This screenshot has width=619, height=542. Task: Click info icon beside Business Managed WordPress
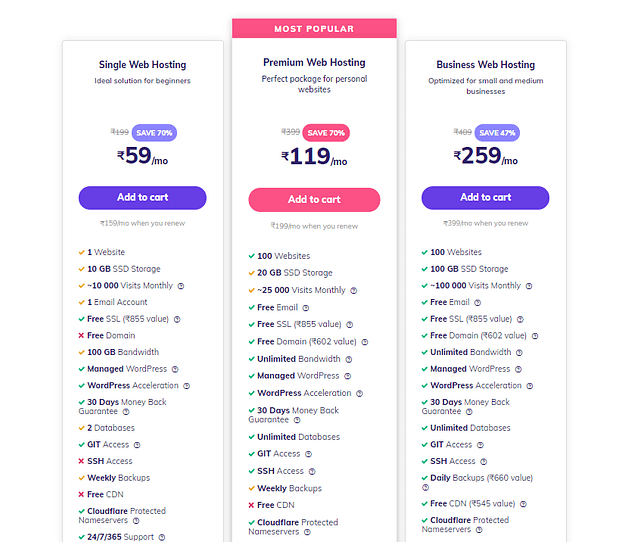coord(518,369)
